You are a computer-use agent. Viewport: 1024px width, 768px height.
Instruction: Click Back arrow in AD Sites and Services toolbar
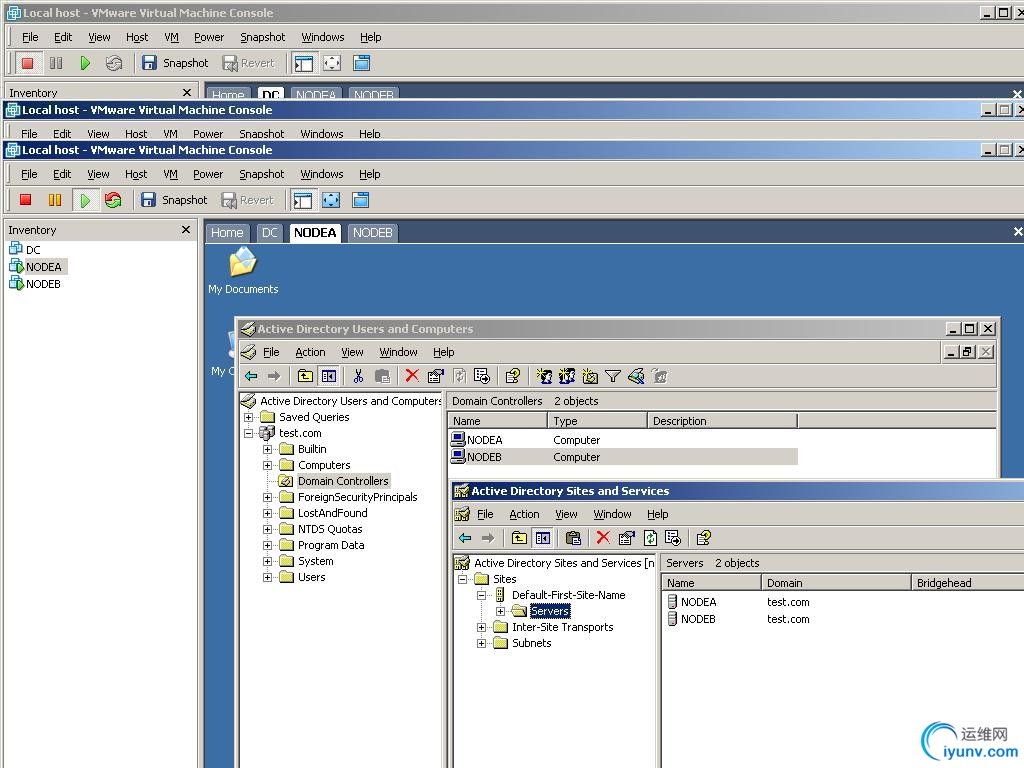[x=465, y=538]
